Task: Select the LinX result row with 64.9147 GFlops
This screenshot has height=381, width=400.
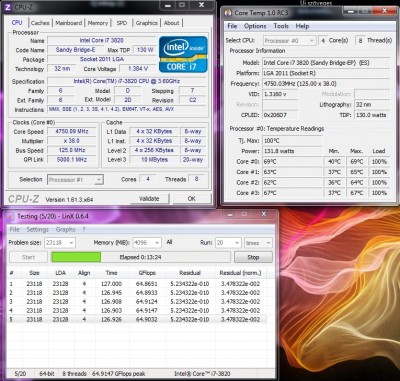Action: pyautogui.click(x=137, y=310)
